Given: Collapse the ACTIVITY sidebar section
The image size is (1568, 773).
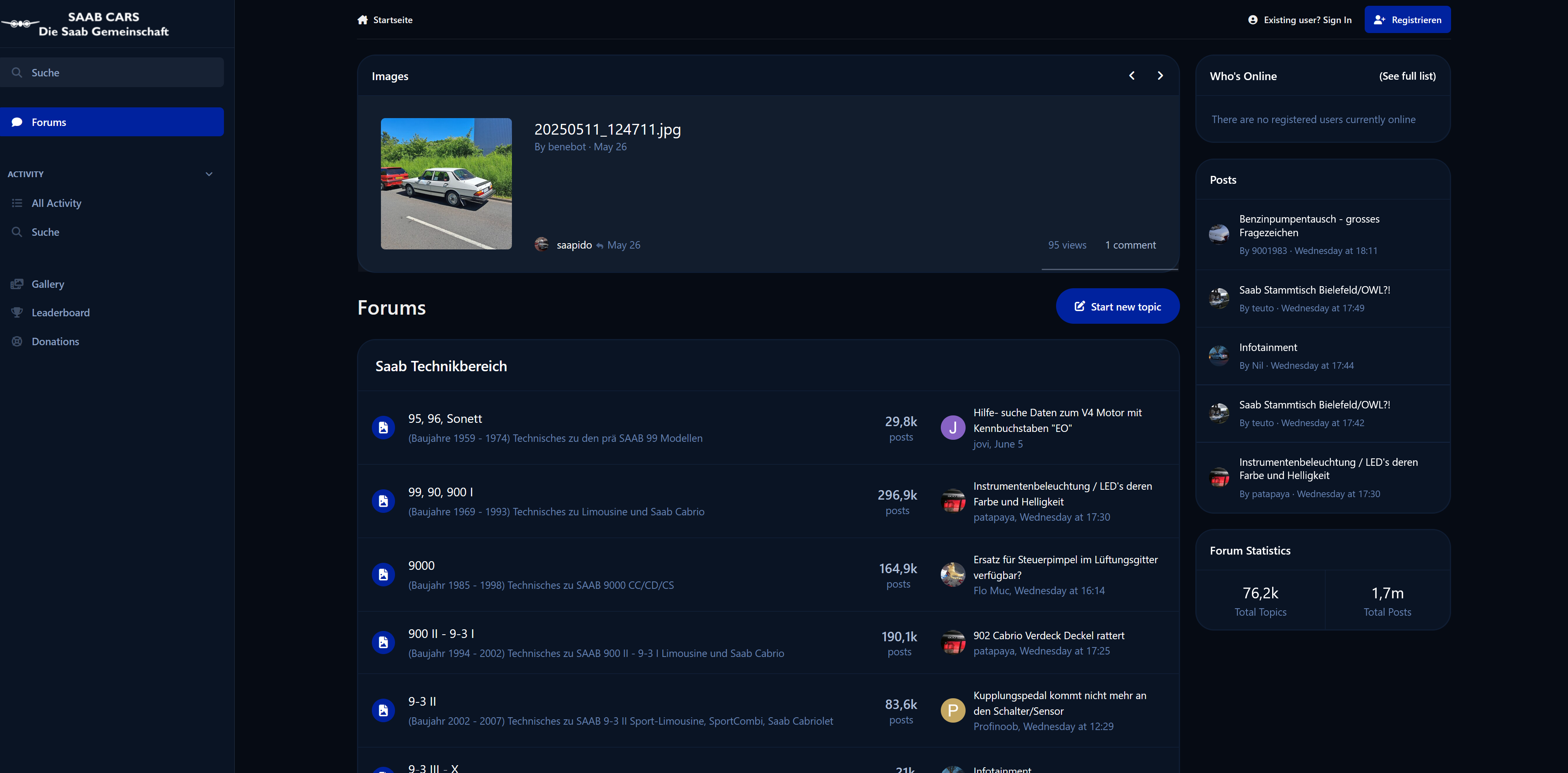Looking at the screenshot, I should (x=209, y=174).
